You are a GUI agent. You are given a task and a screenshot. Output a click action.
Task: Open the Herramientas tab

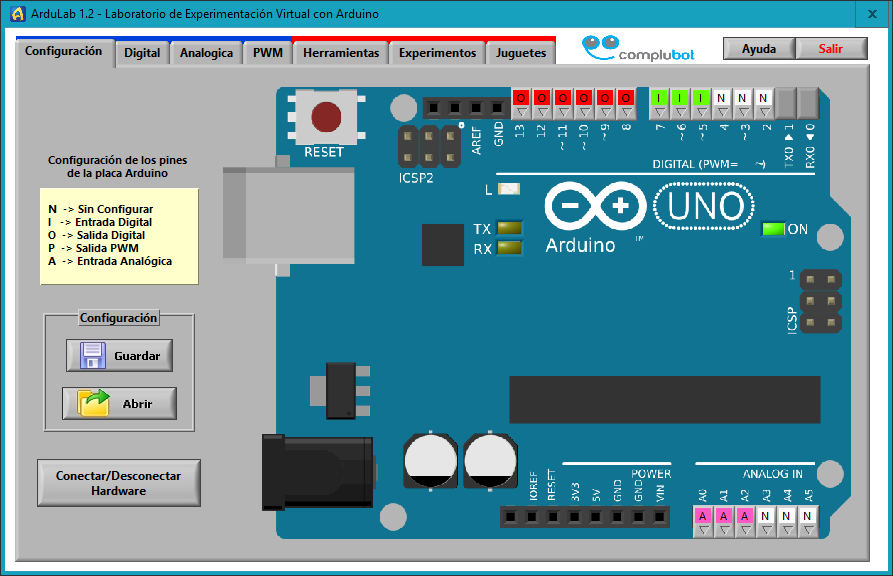(x=341, y=53)
